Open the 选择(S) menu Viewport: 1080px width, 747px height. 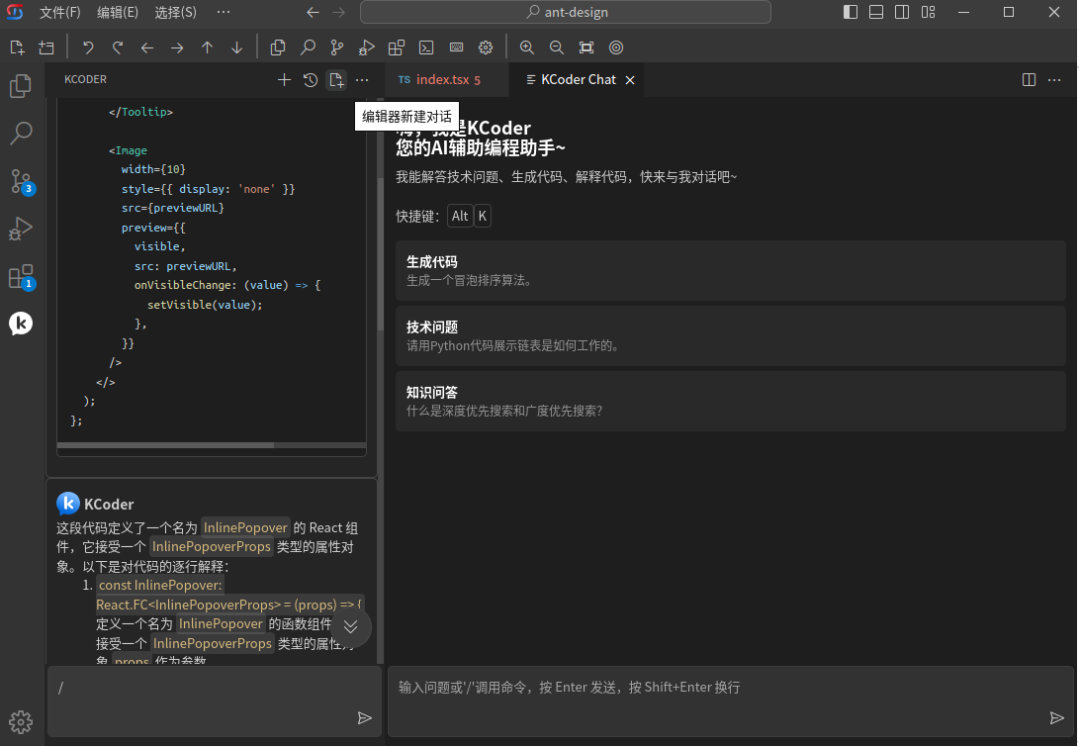pos(175,12)
